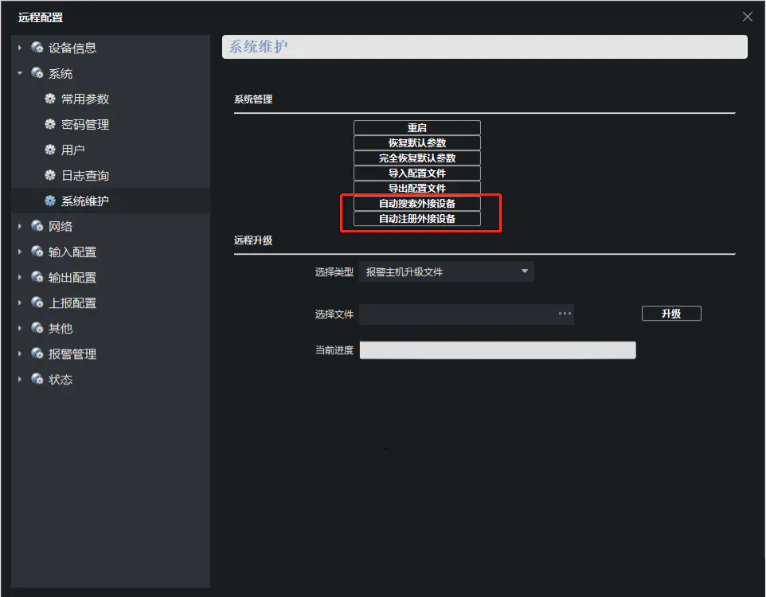The height and width of the screenshot is (597, 766).
Task: Click the 报警管理 category icon
Action: coord(37,354)
